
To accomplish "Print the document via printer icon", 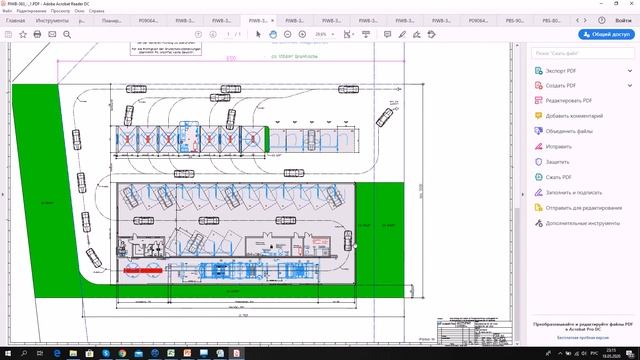I will (x=37, y=34).
